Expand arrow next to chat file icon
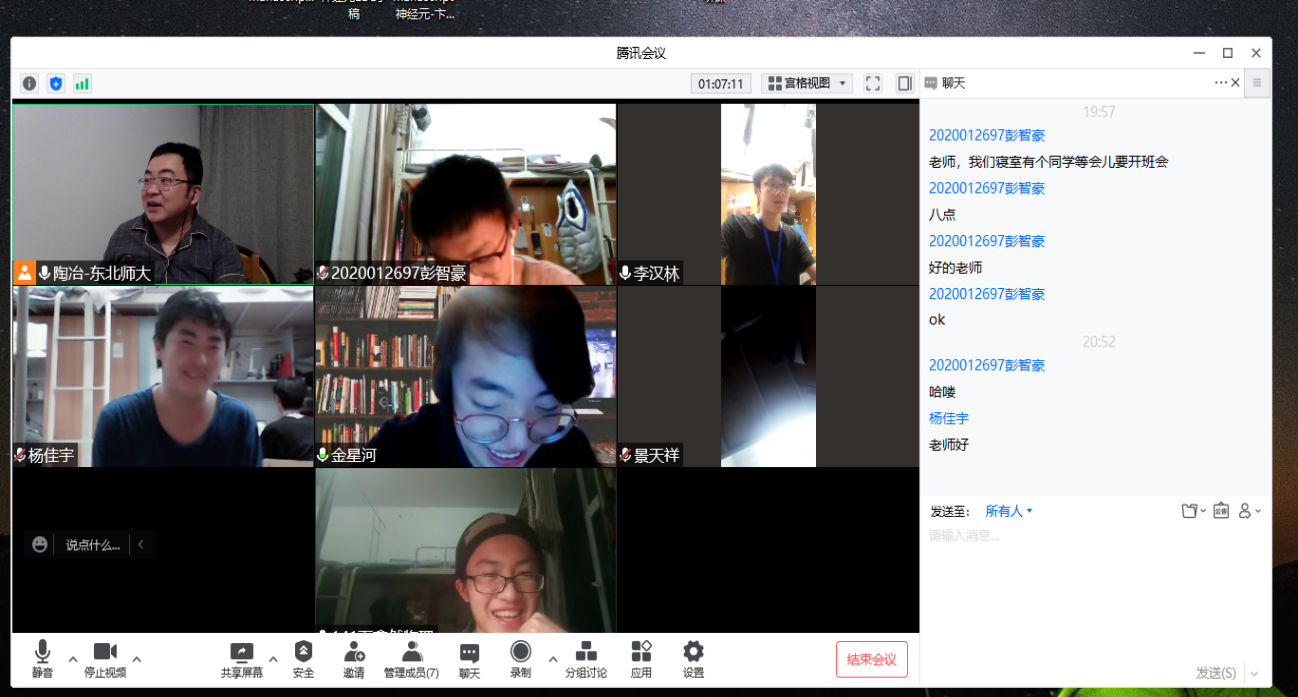 coord(1203,511)
